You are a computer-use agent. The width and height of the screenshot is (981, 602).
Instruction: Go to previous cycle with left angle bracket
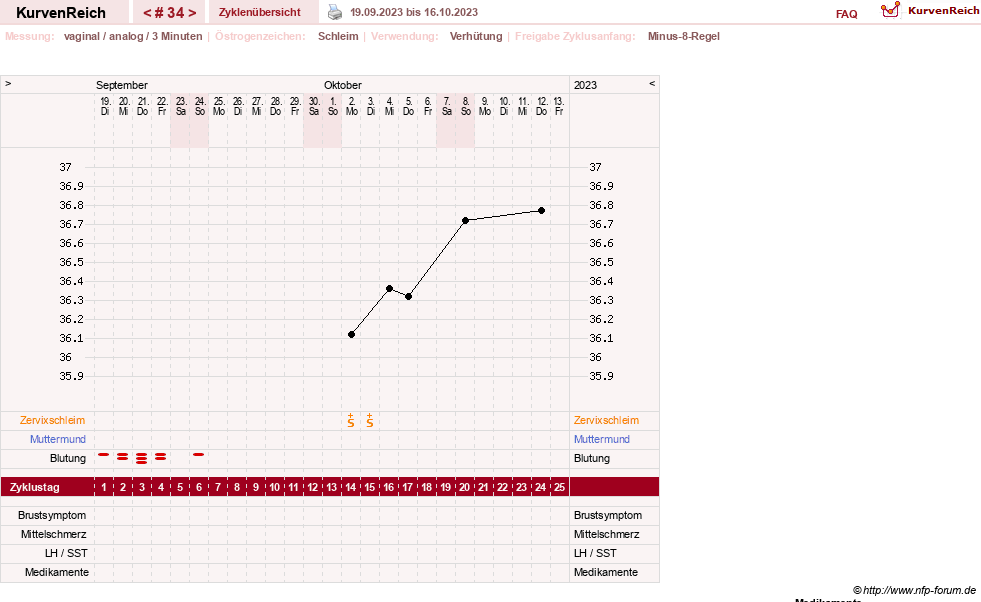coord(147,13)
